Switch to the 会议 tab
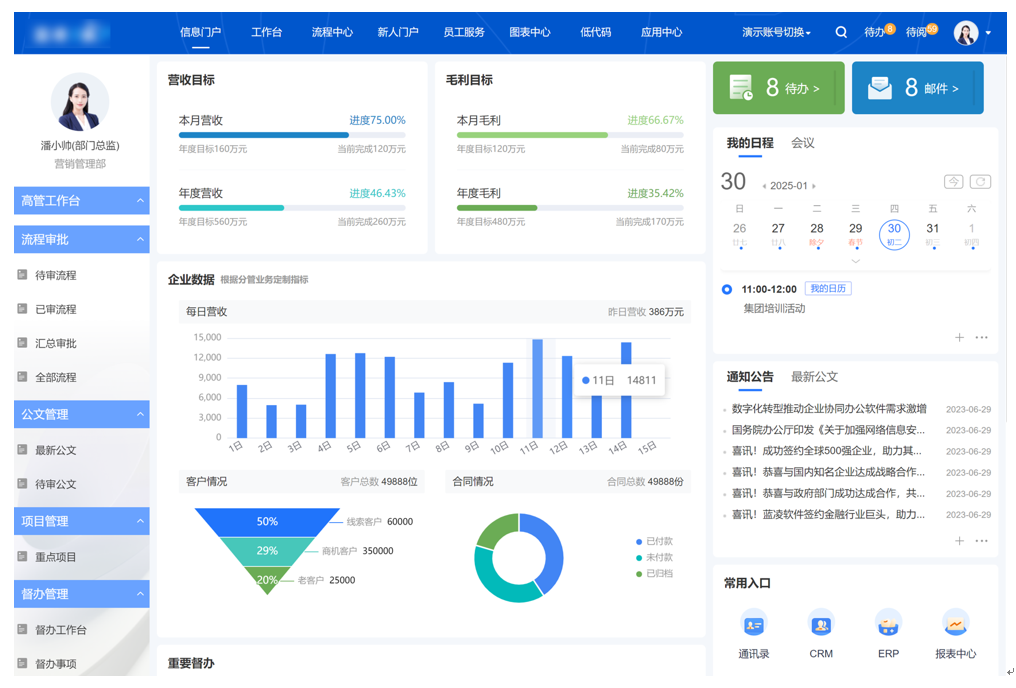The image size is (1016, 688). [803, 143]
